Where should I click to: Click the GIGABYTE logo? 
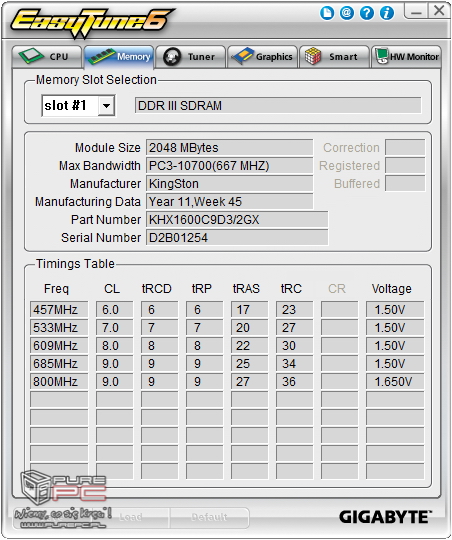[385, 517]
